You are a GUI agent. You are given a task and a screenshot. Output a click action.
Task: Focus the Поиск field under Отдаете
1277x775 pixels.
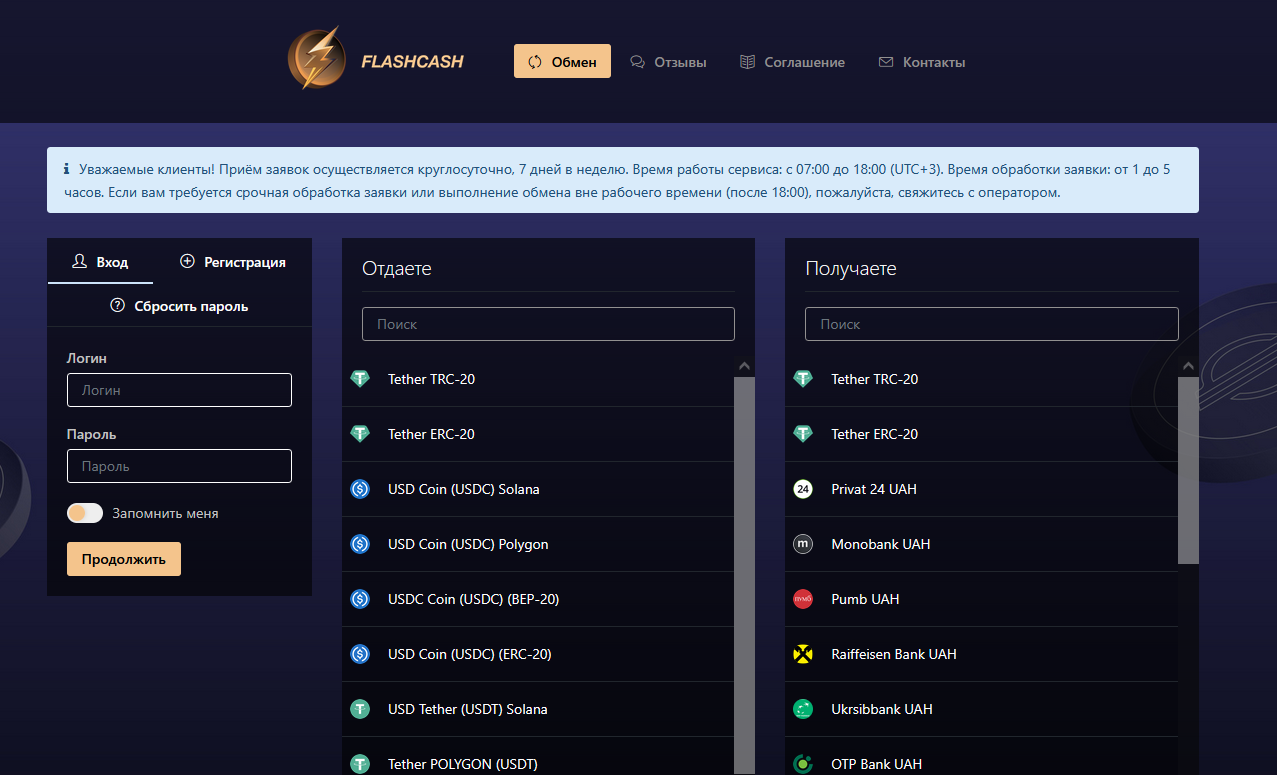[548, 324]
